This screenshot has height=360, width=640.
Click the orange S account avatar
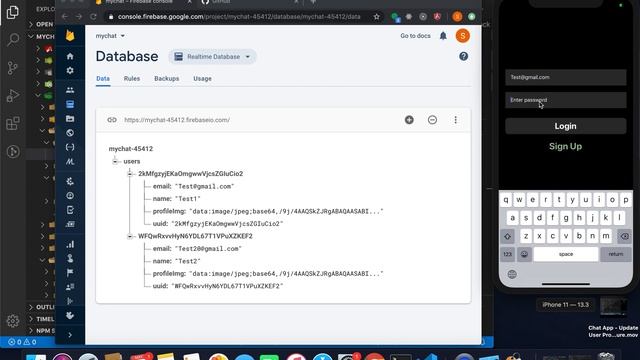click(462, 36)
